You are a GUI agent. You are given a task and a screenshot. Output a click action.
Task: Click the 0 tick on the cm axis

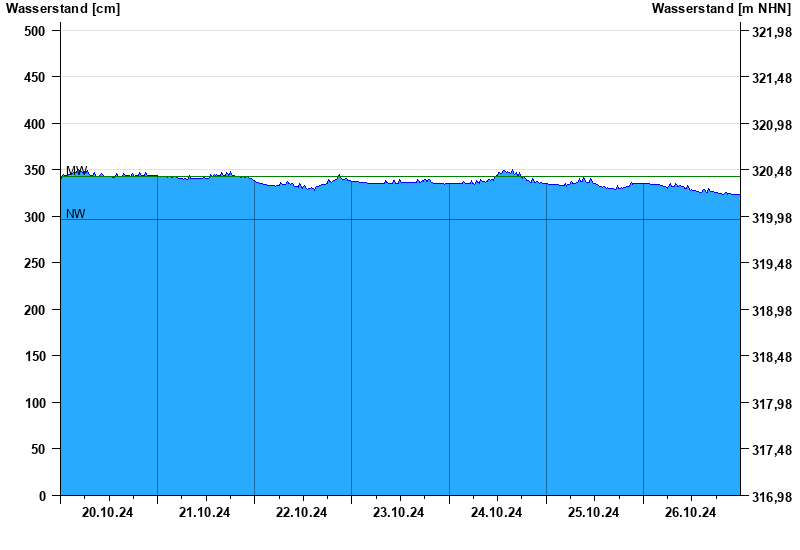pyautogui.click(x=42, y=496)
